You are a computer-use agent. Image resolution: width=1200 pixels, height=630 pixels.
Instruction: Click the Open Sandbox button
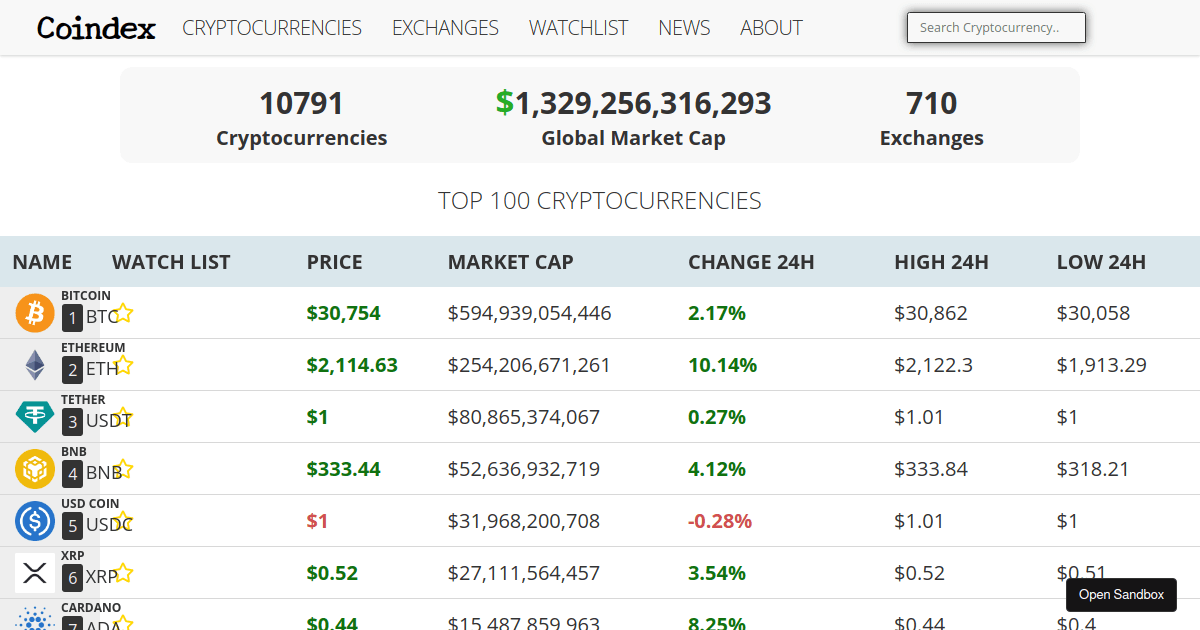pos(1121,595)
